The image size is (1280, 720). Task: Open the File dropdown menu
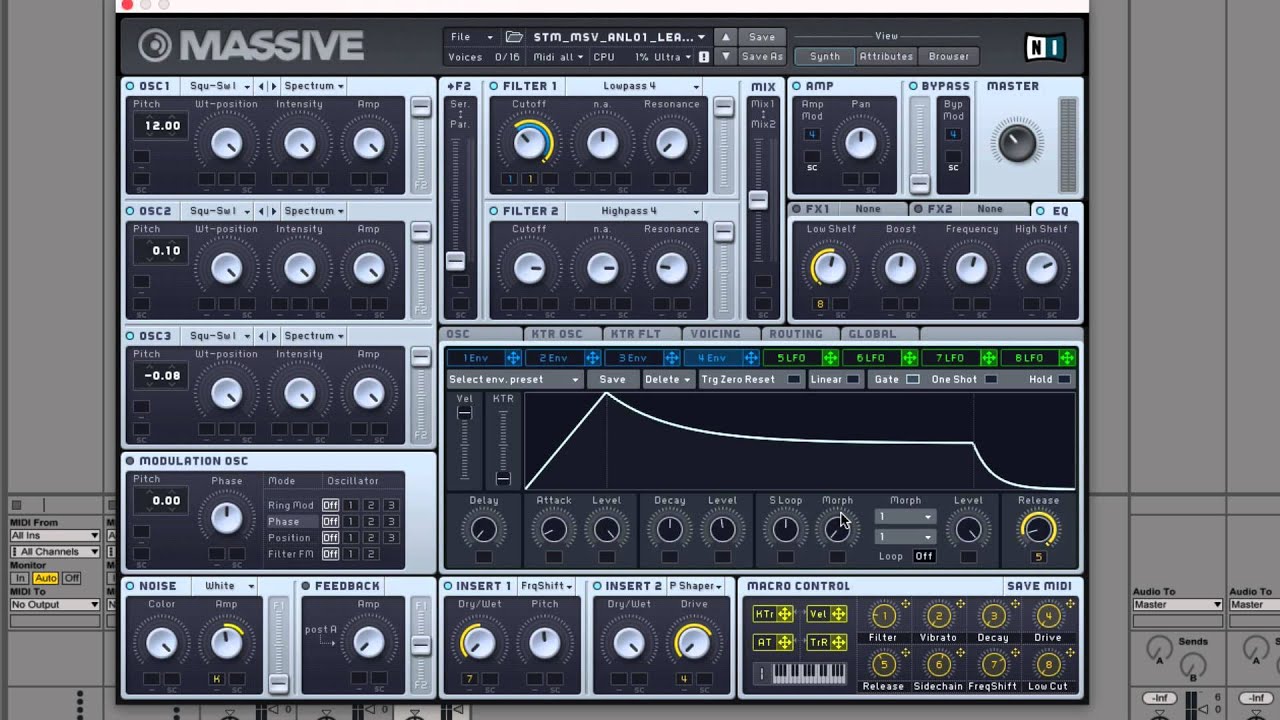pos(471,37)
